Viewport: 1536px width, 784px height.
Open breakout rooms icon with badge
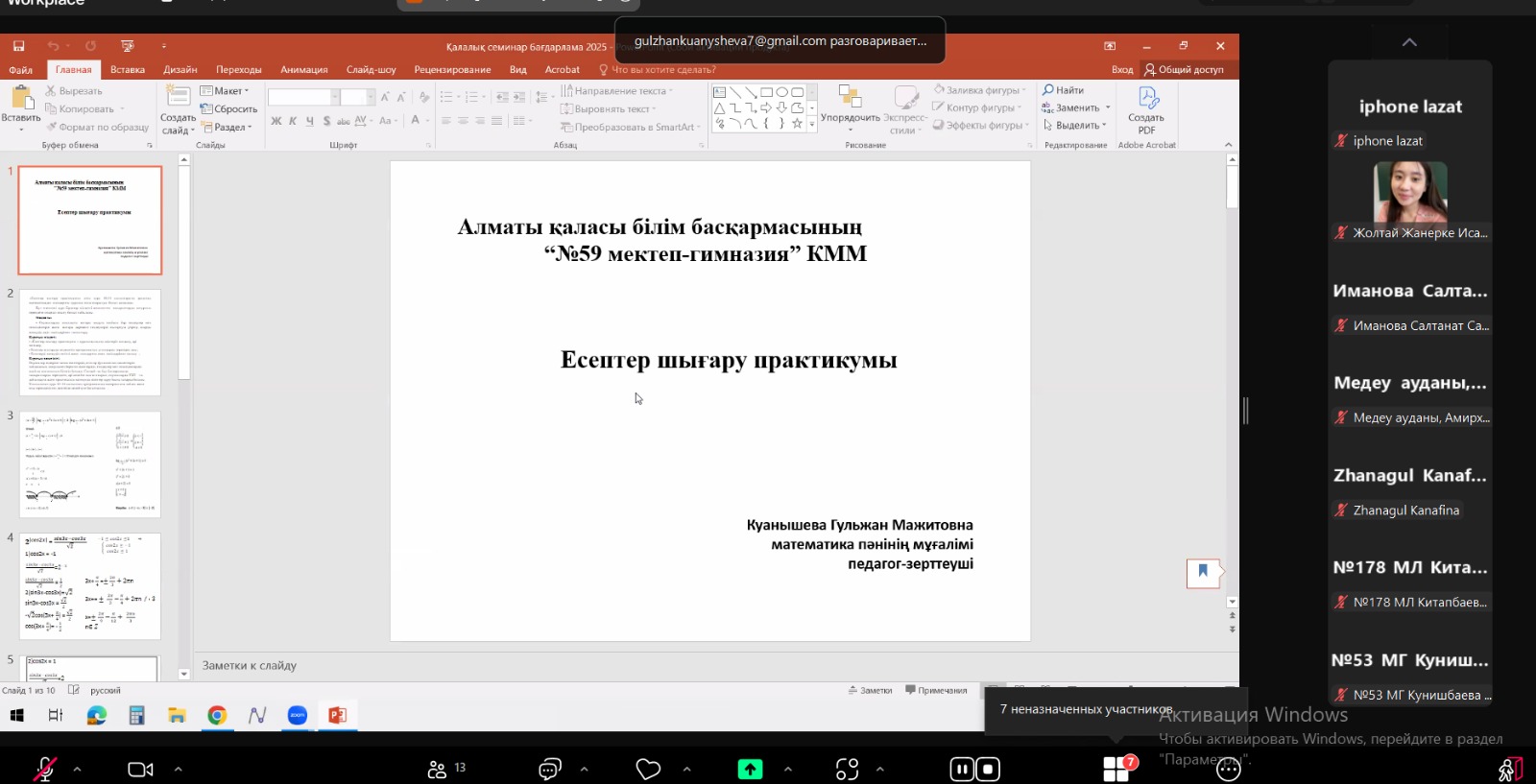1116,769
